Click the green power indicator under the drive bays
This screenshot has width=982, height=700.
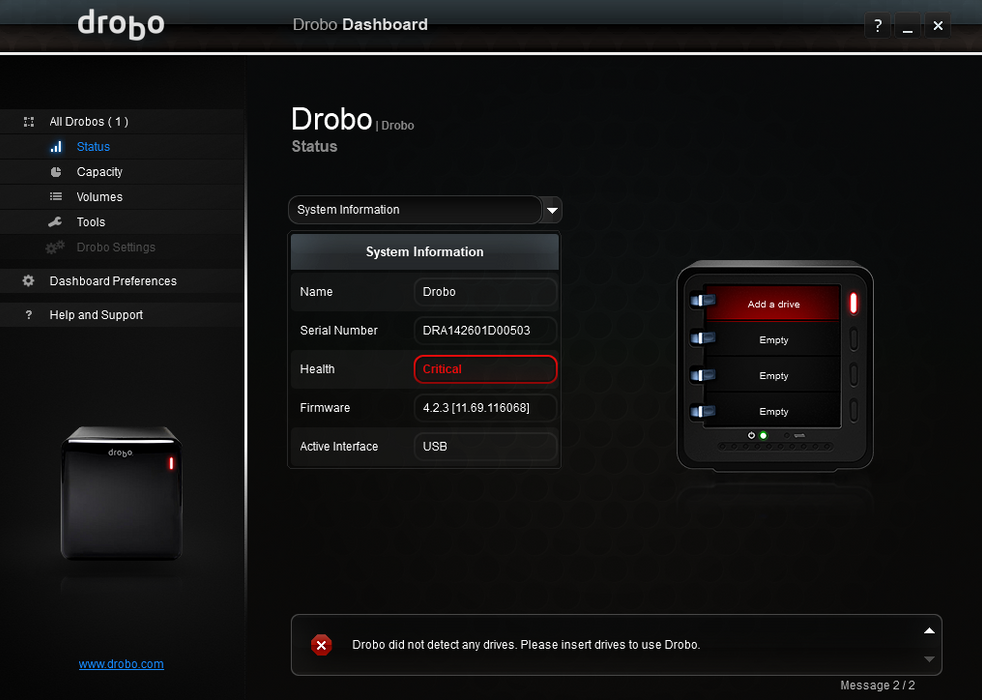pos(763,435)
